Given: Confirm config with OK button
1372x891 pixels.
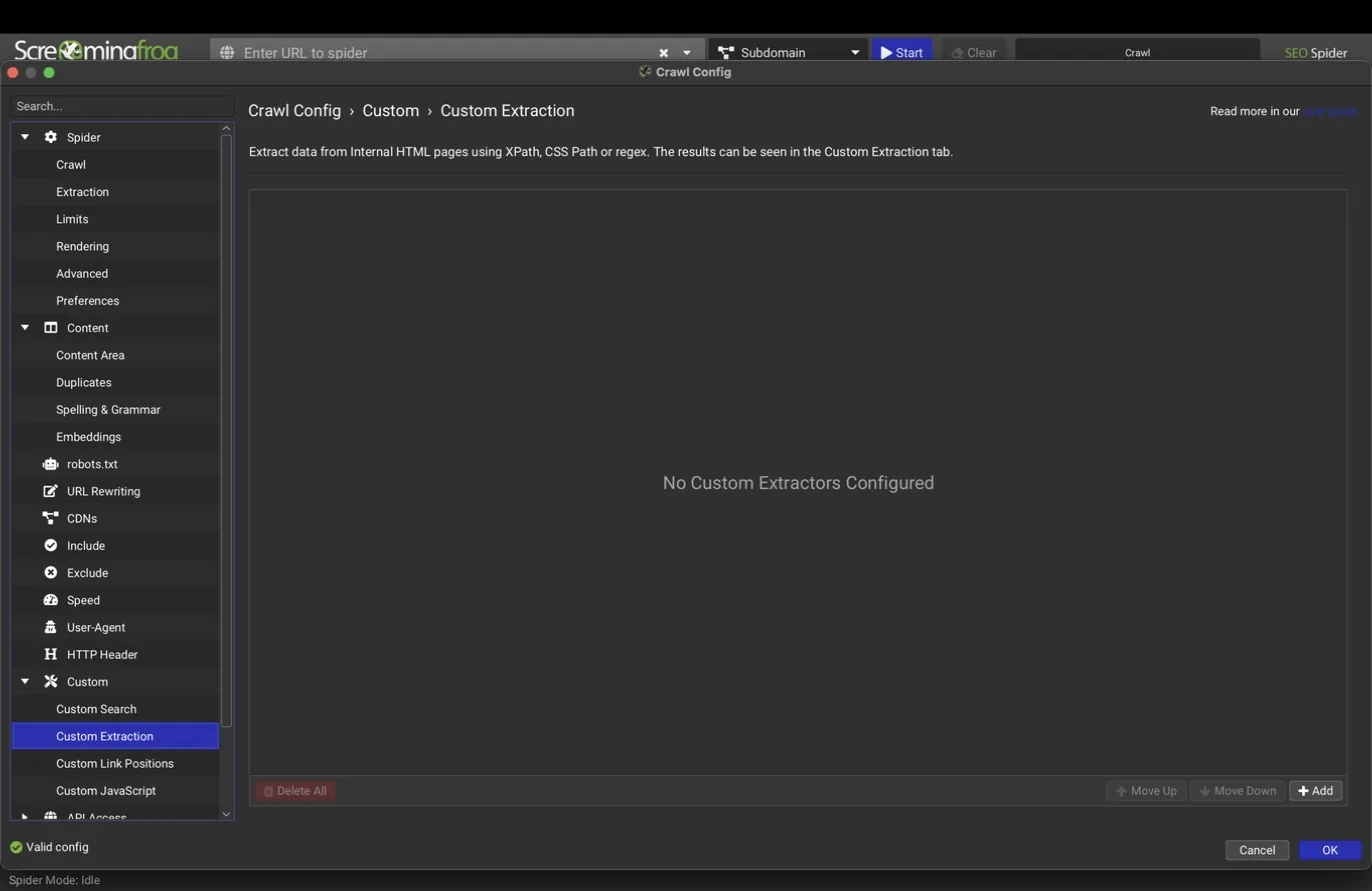Looking at the screenshot, I should (x=1330, y=850).
